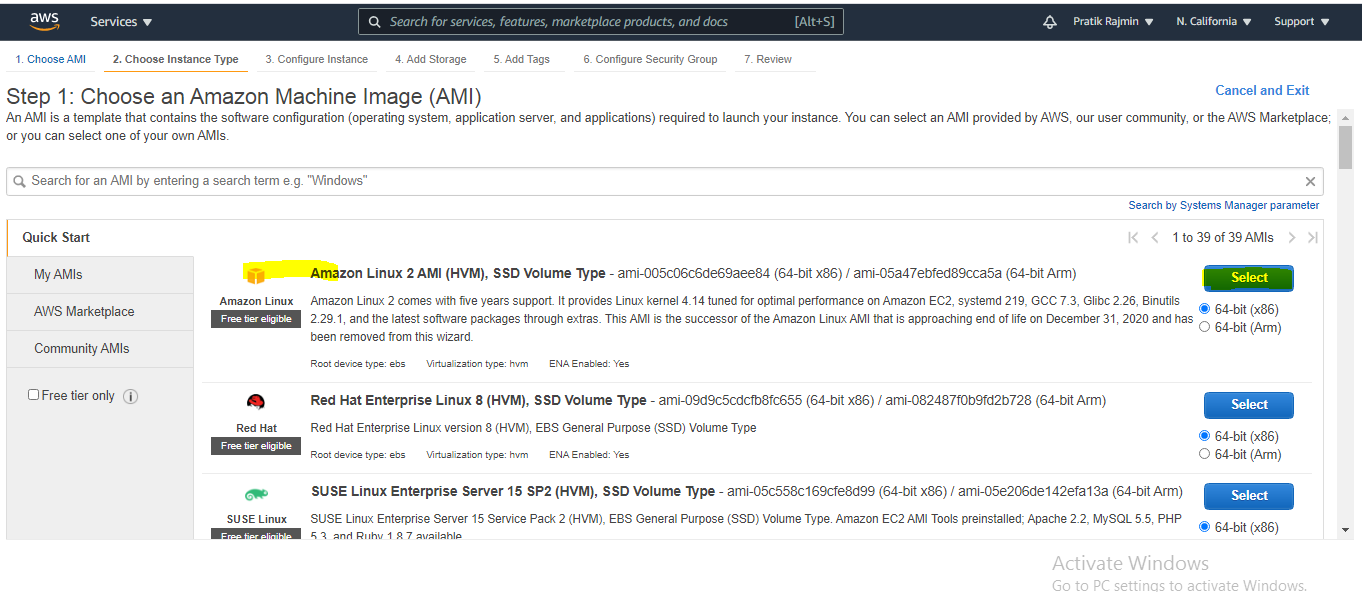
Task: Go to previous page of AMI results
Action: click(x=1155, y=238)
